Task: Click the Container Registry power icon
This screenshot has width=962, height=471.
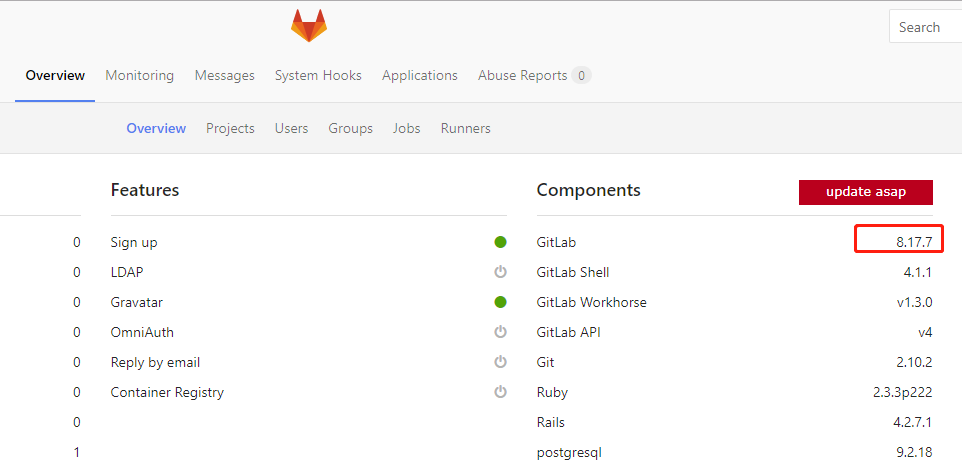Action: coord(501,392)
